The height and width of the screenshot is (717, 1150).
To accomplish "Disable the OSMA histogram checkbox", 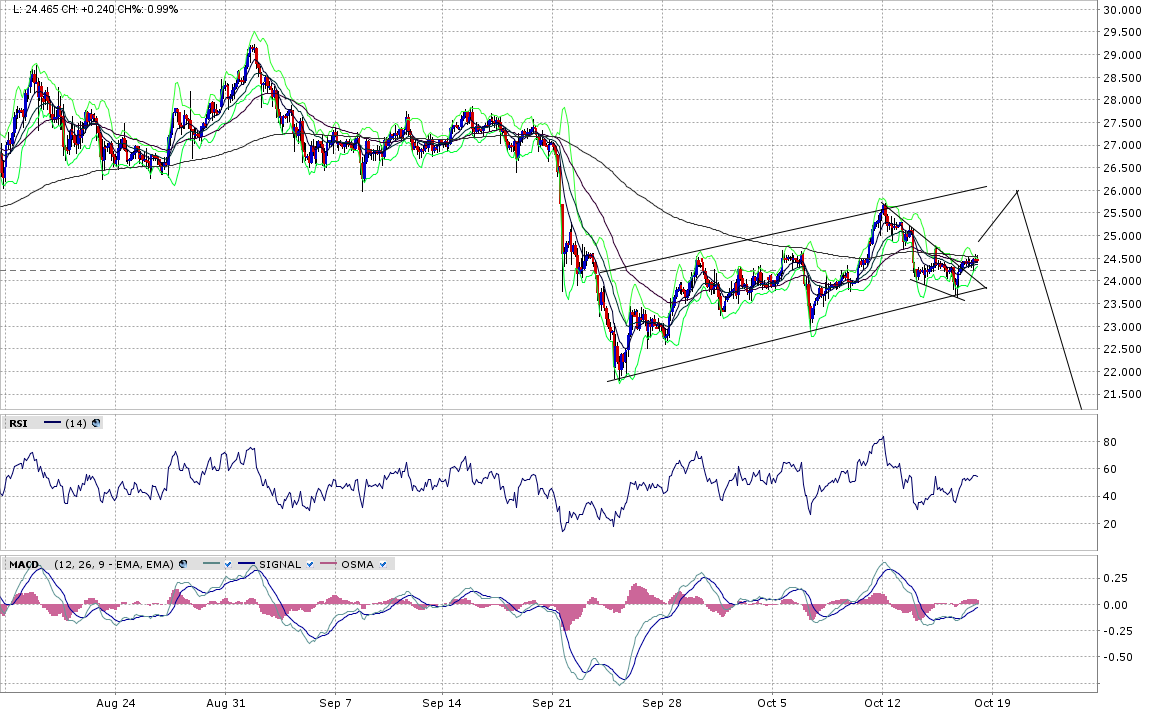I will 384,564.
